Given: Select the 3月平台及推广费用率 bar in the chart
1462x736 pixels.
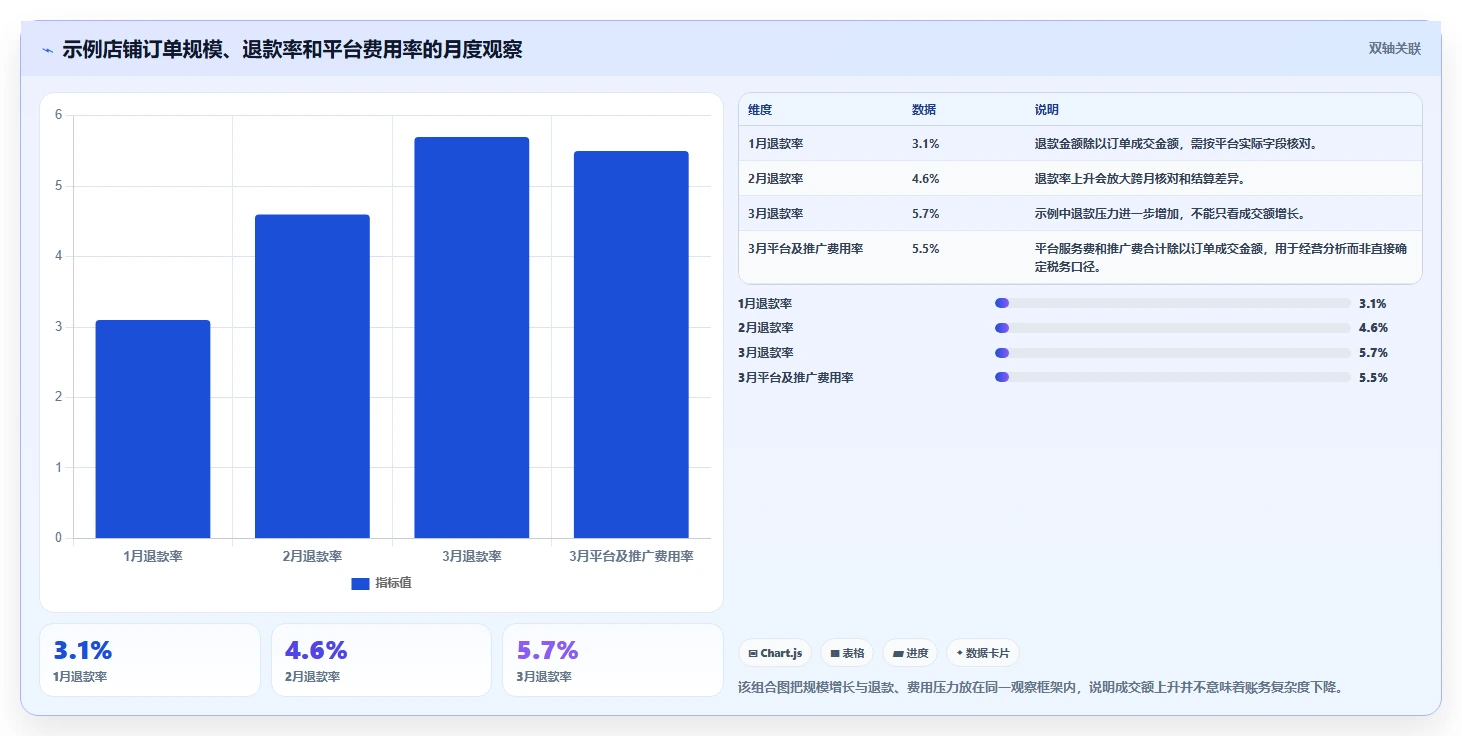Looking at the screenshot, I should pos(631,345).
